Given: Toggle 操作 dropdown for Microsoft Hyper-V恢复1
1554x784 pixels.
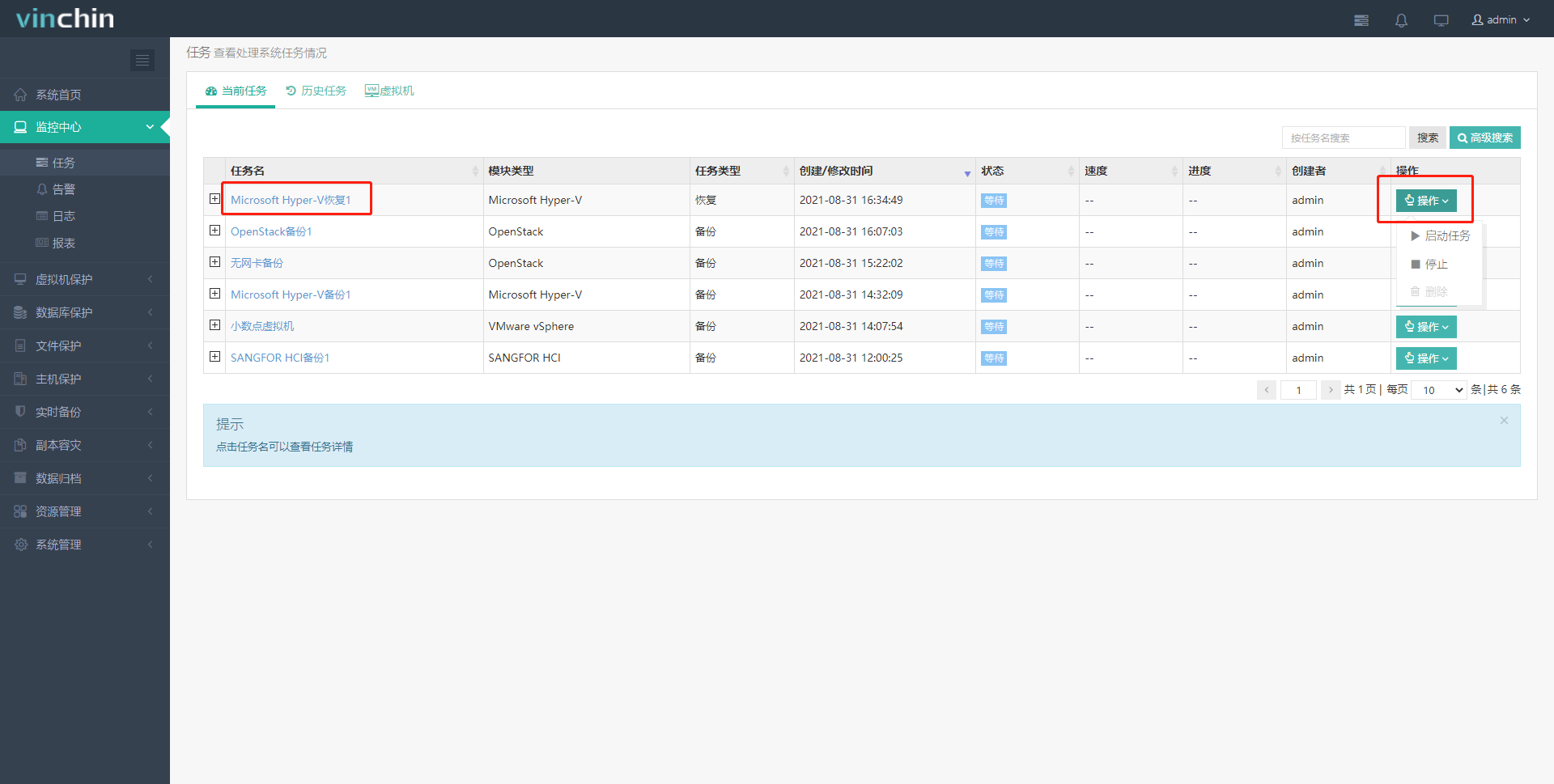Looking at the screenshot, I should 1426,201.
